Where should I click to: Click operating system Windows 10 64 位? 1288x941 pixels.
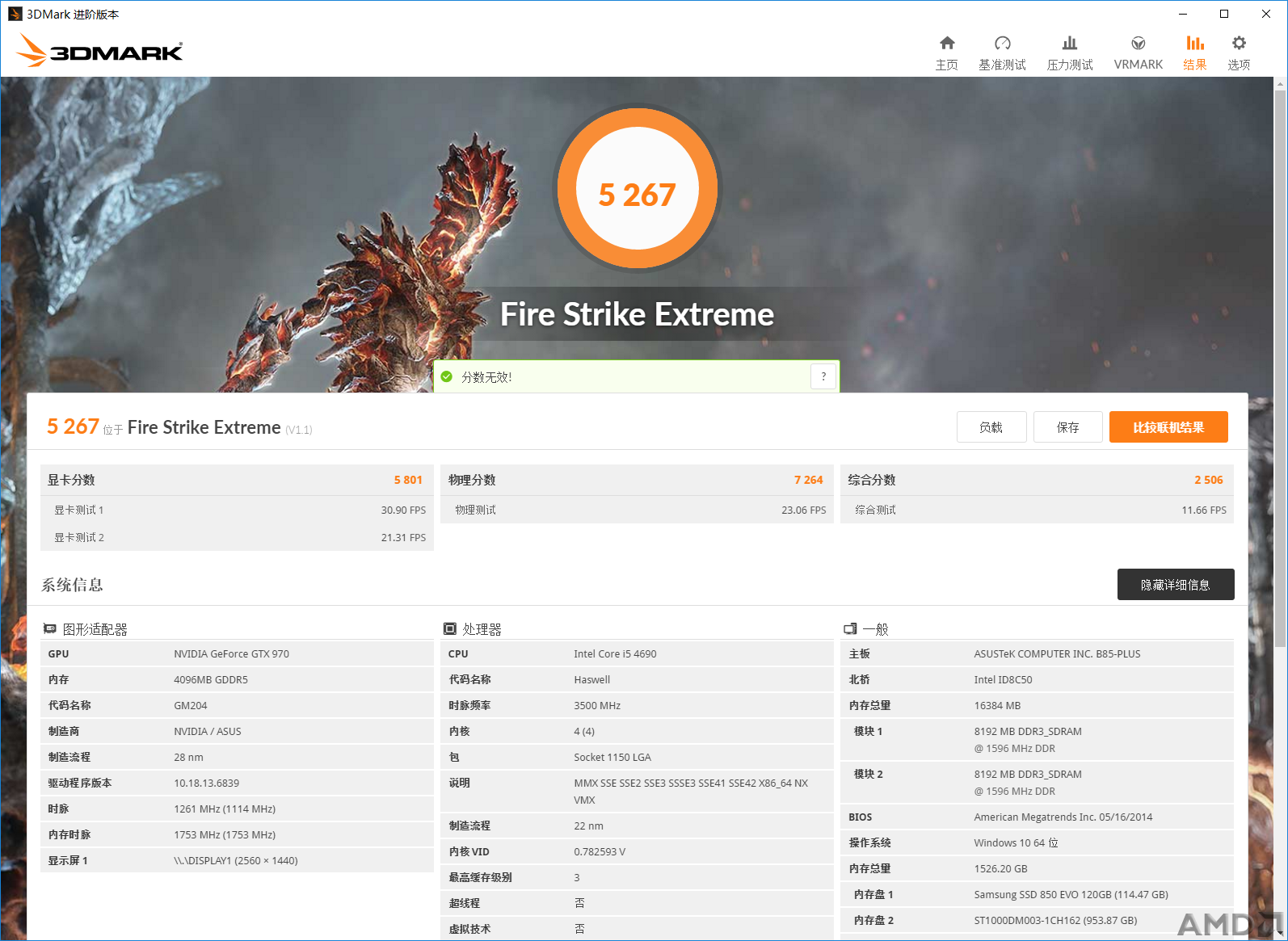pos(1016,843)
